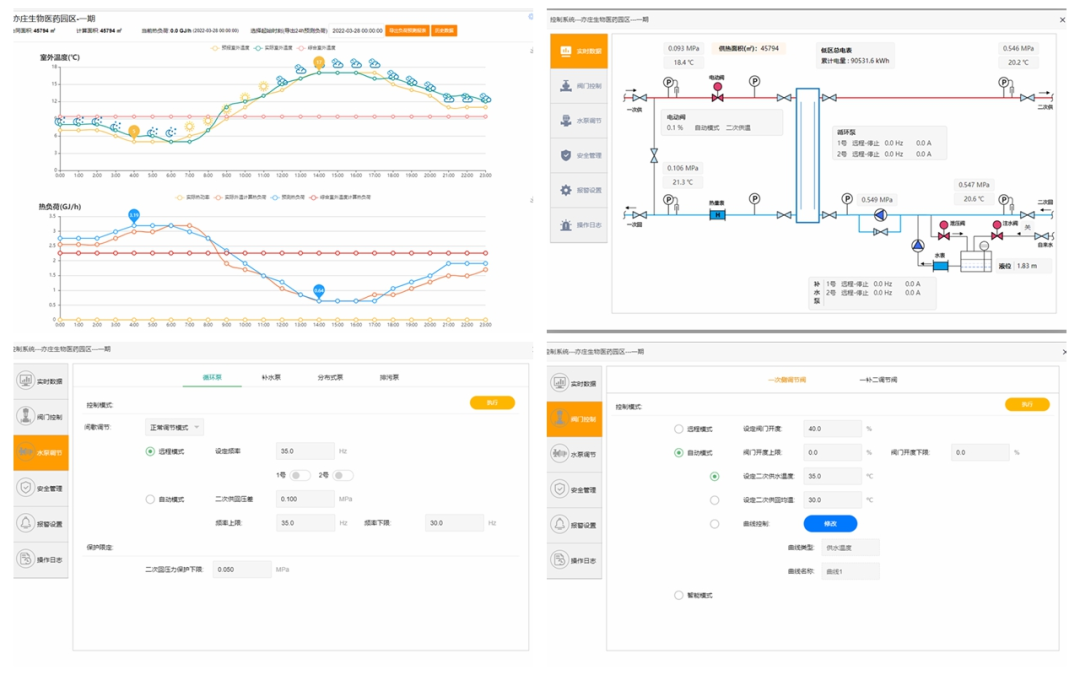Select 远程模式 radio in valve control panel
This screenshot has height=675, width=1080.
click(x=678, y=429)
